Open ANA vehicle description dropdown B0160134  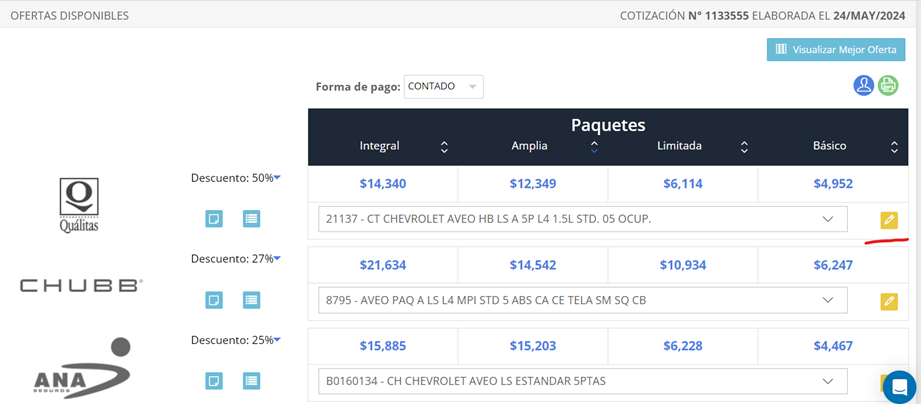[x=582, y=381]
